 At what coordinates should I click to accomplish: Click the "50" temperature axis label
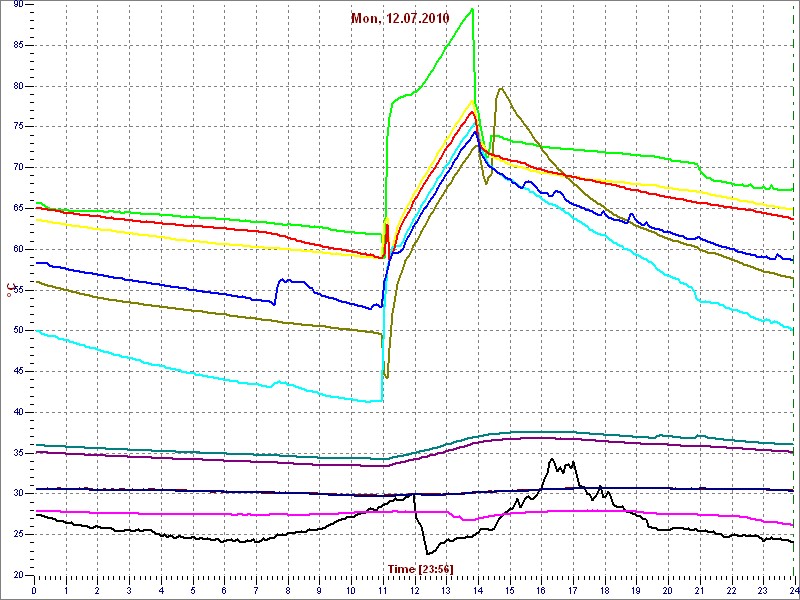(18, 331)
